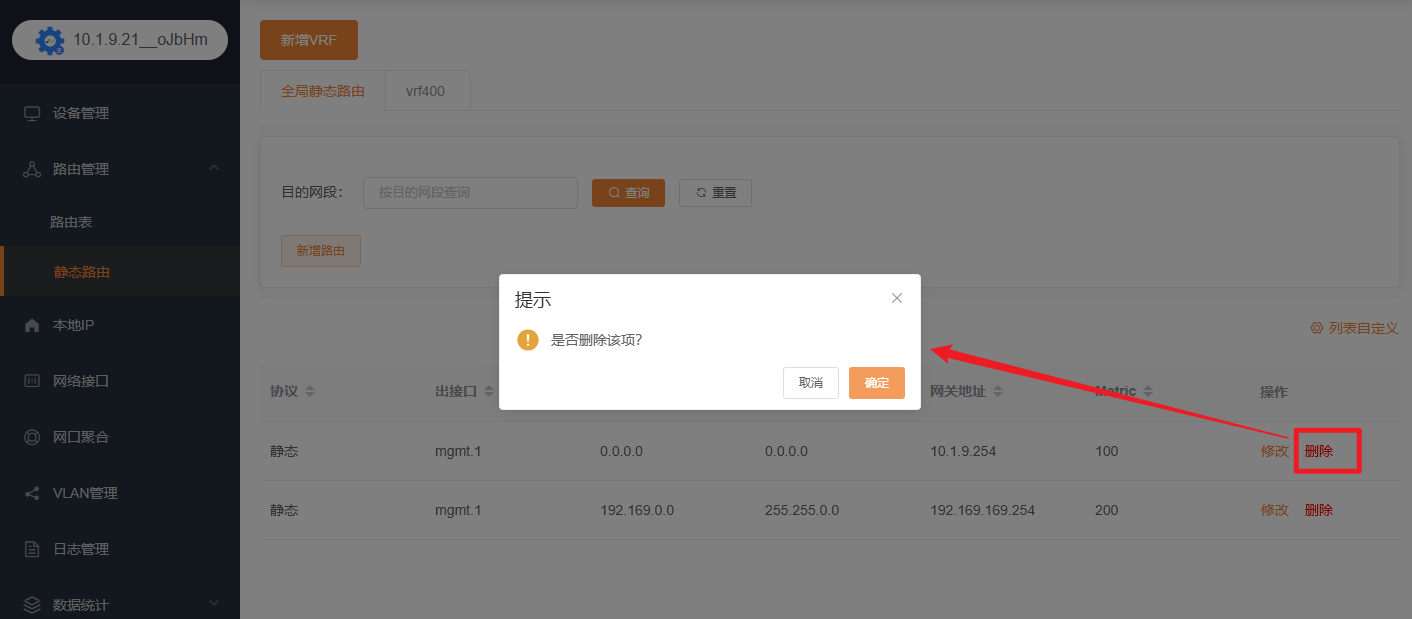
Task: Collapse the 路由管理 menu chevron
Action: coord(214,168)
